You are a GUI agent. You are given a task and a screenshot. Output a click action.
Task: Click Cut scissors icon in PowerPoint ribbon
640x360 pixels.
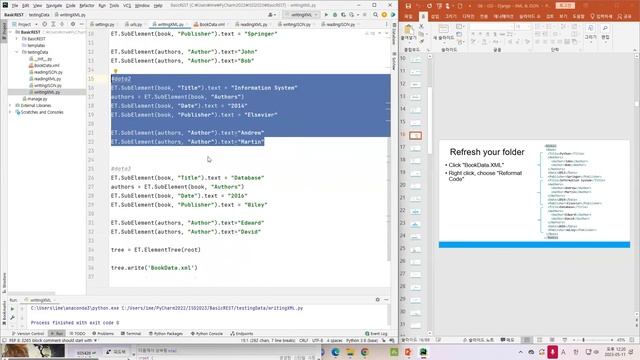click(422, 26)
